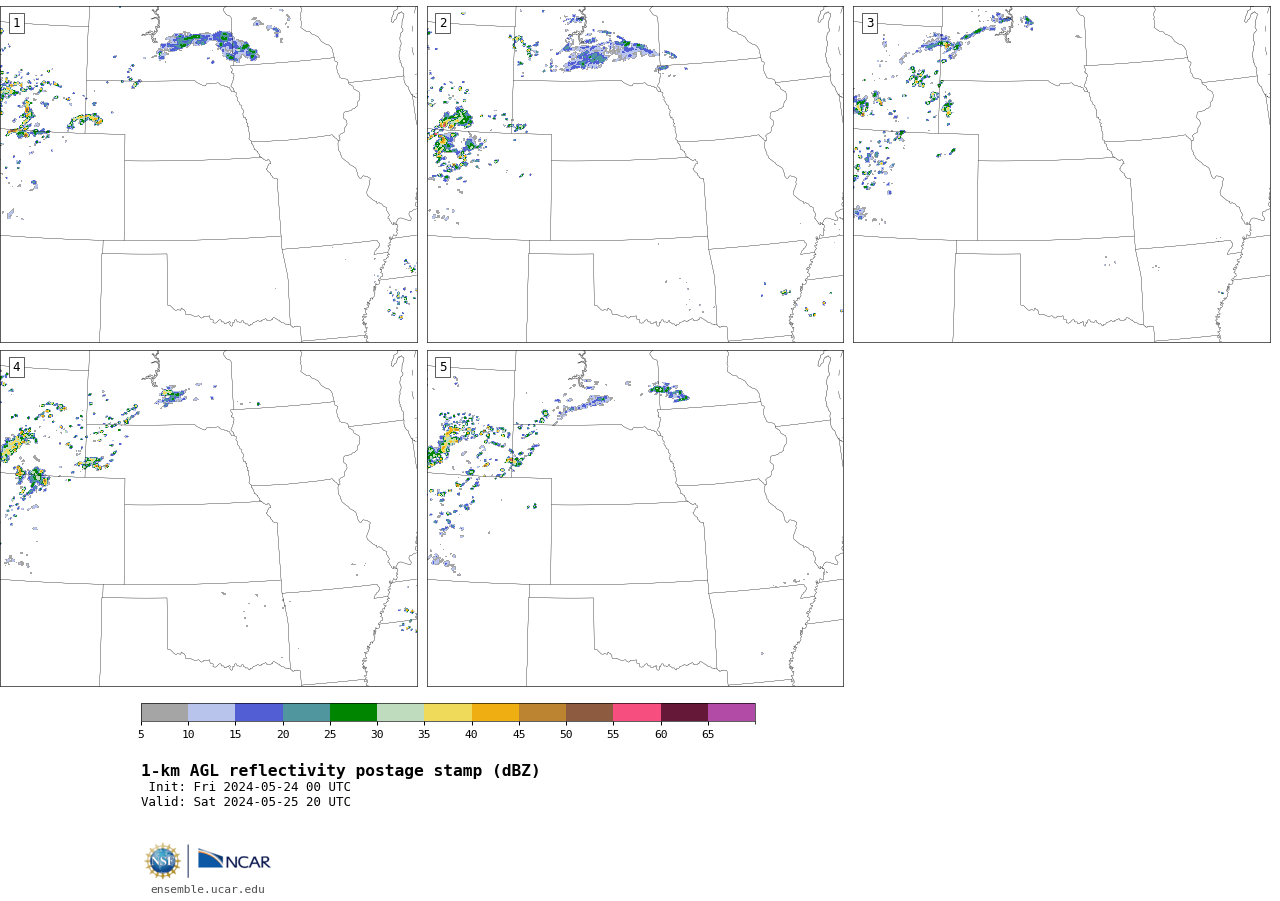Click the orange 40-45 dBZ swatch

pyautogui.click(x=495, y=713)
